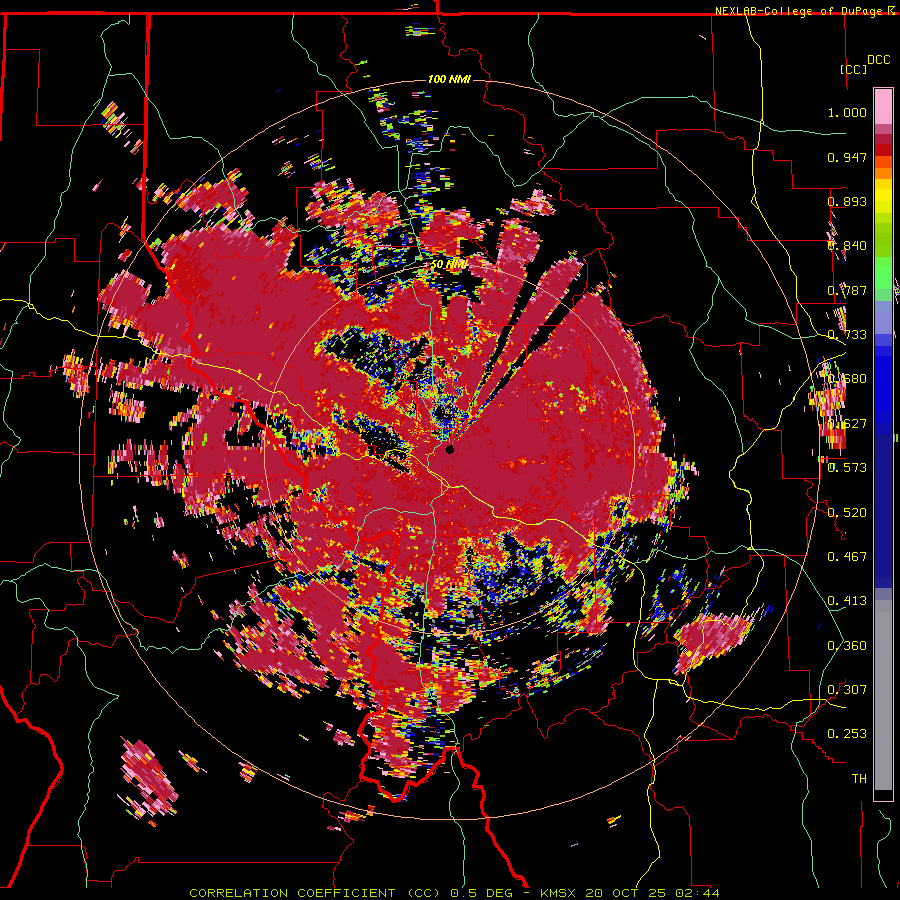Click the "02:44" timestamp in caption
This screenshot has height=900, width=900.
click(x=697, y=893)
